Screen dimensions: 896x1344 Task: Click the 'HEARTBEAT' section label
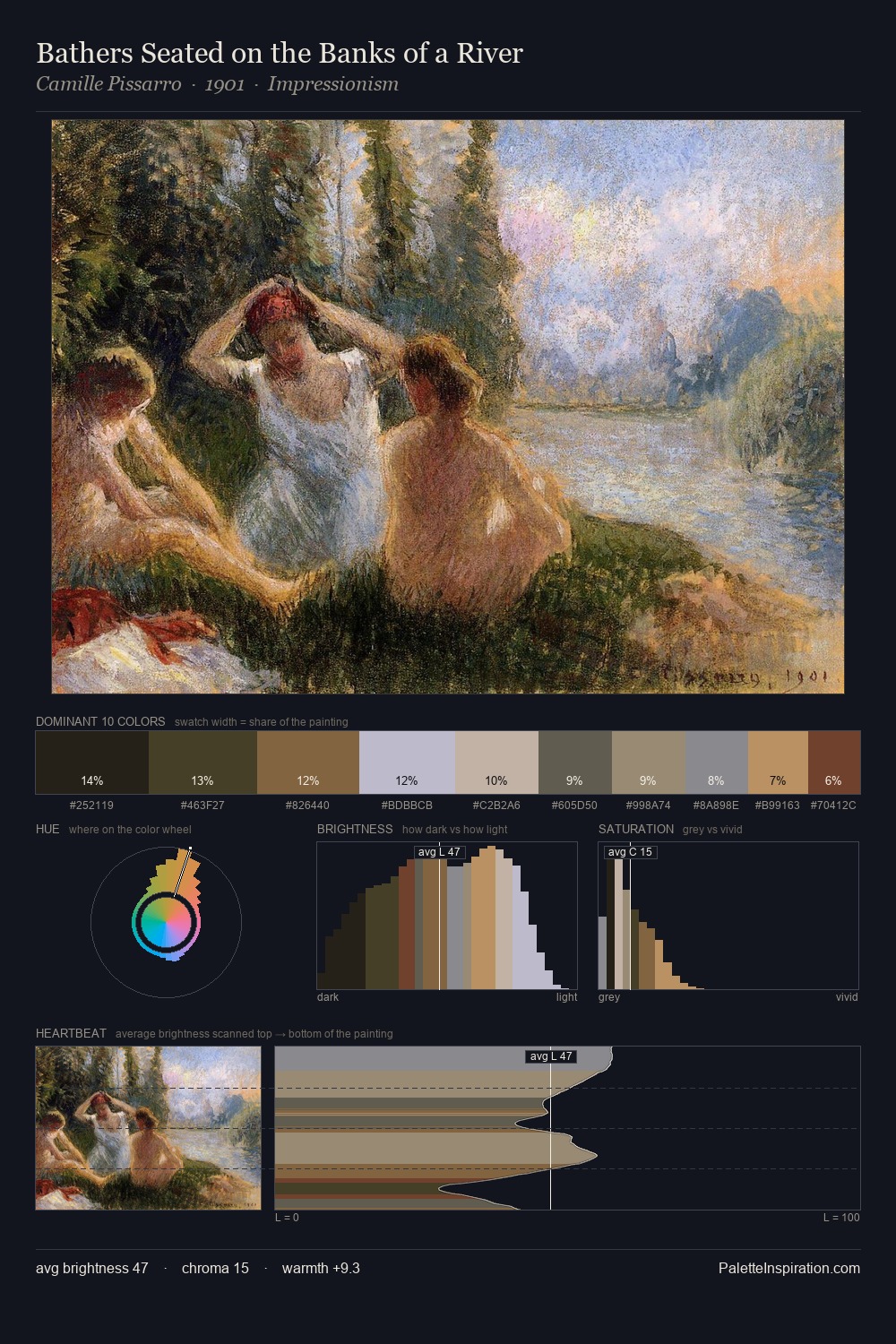point(71,1033)
